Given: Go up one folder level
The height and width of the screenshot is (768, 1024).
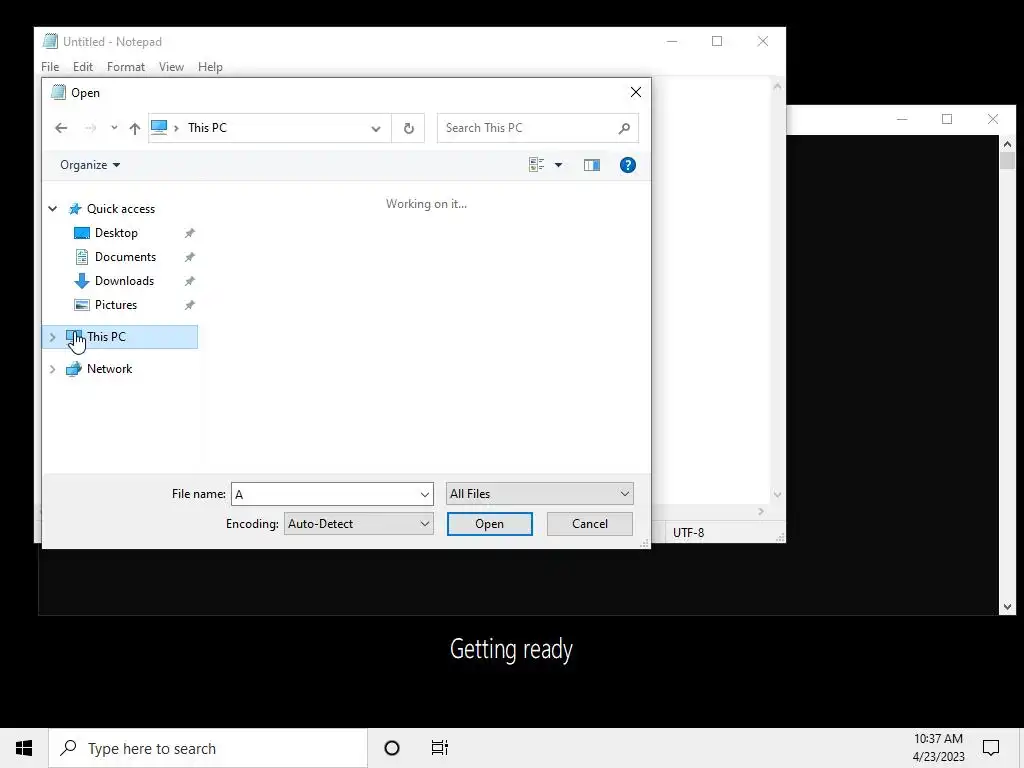Looking at the screenshot, I should coord(135,128).
